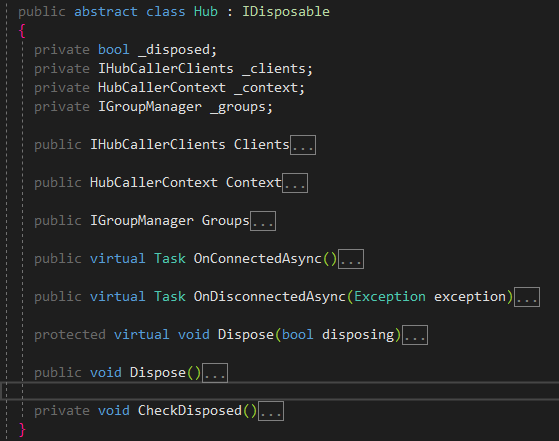
Task: Click IGroupManager type in _groups declaration
Action: click(150, 107)
